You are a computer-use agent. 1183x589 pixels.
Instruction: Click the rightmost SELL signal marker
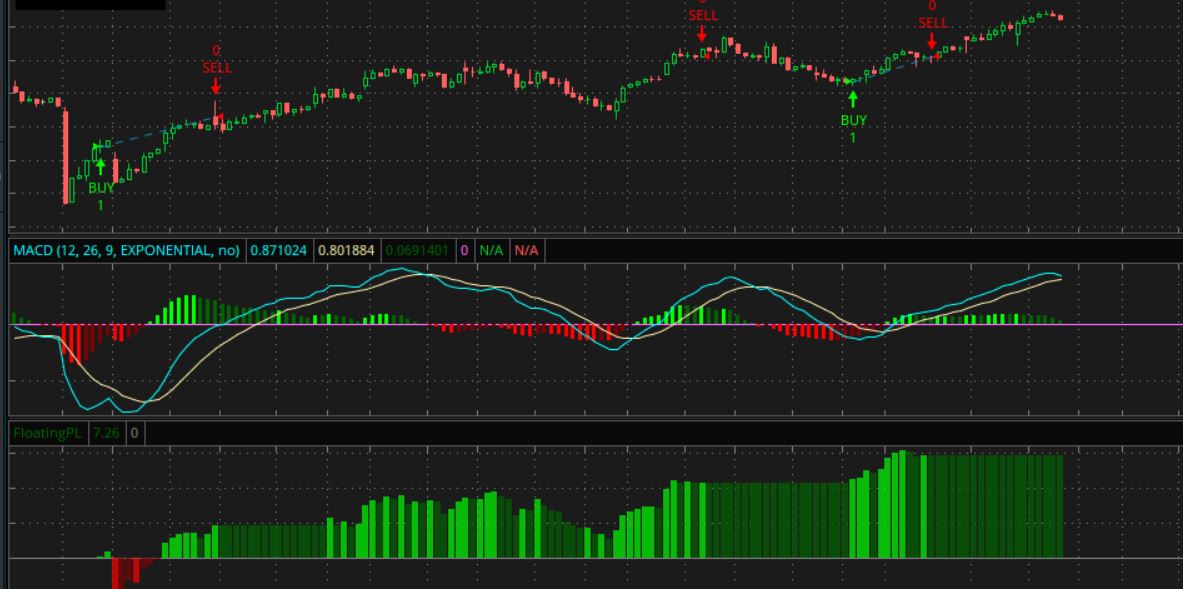tap(933, 25)
